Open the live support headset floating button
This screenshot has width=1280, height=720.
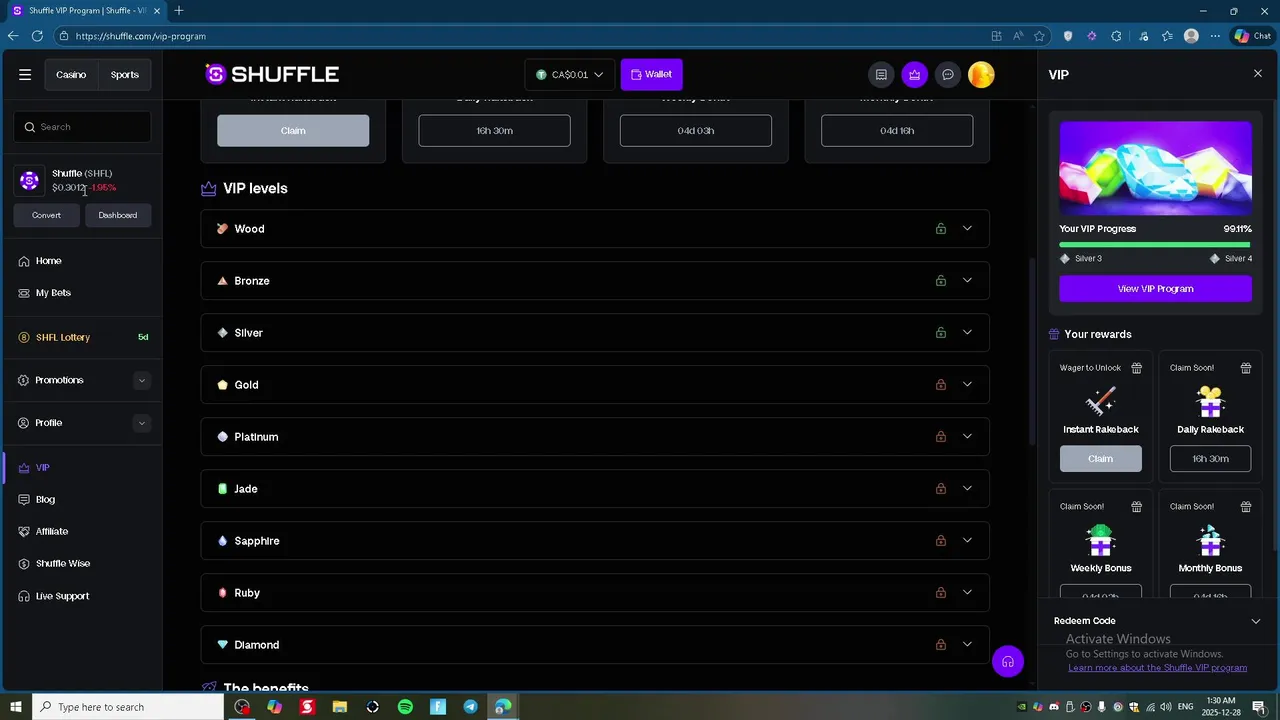[x=1008, y=661]
